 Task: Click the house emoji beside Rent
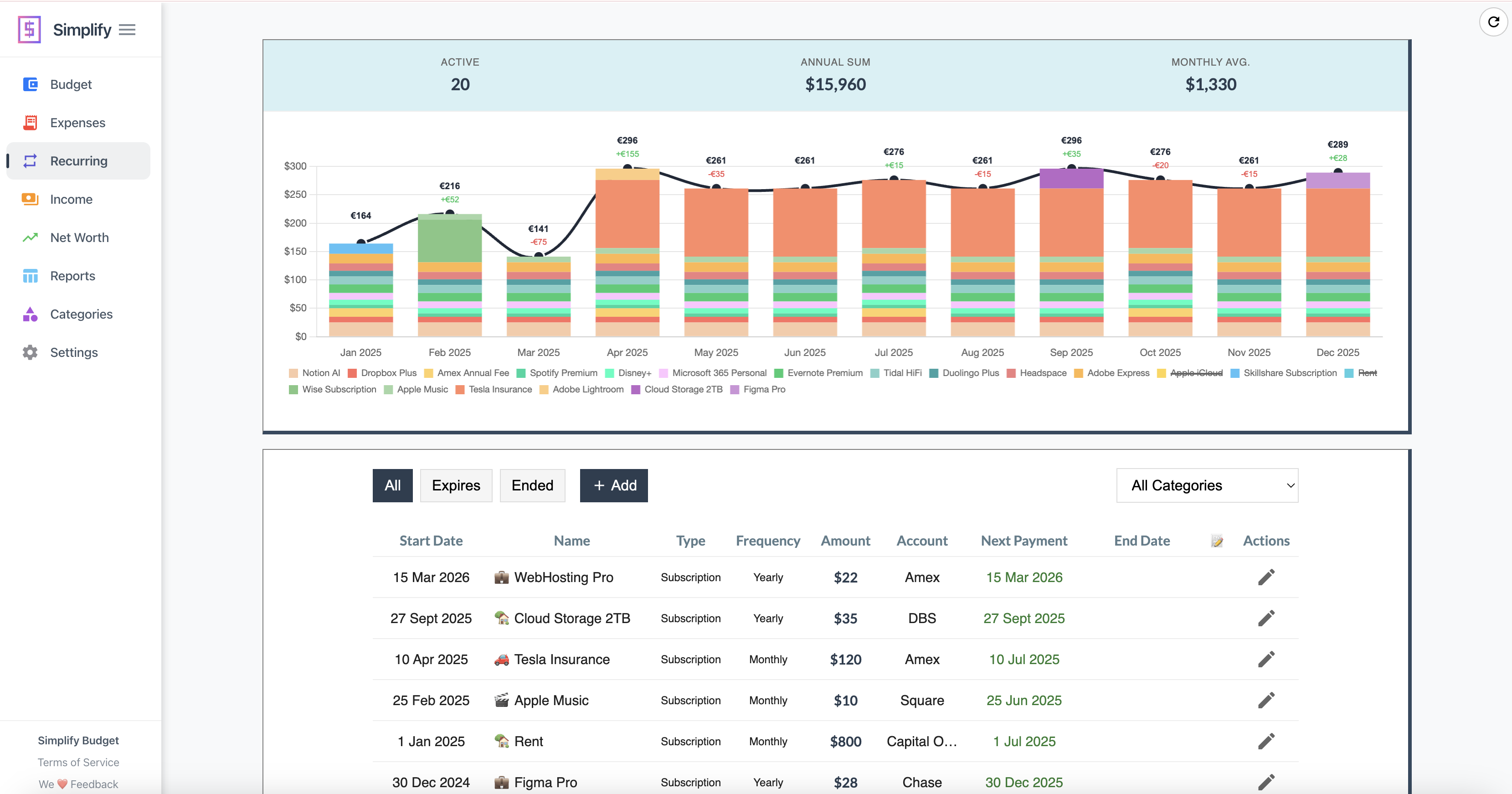(501, 742)
